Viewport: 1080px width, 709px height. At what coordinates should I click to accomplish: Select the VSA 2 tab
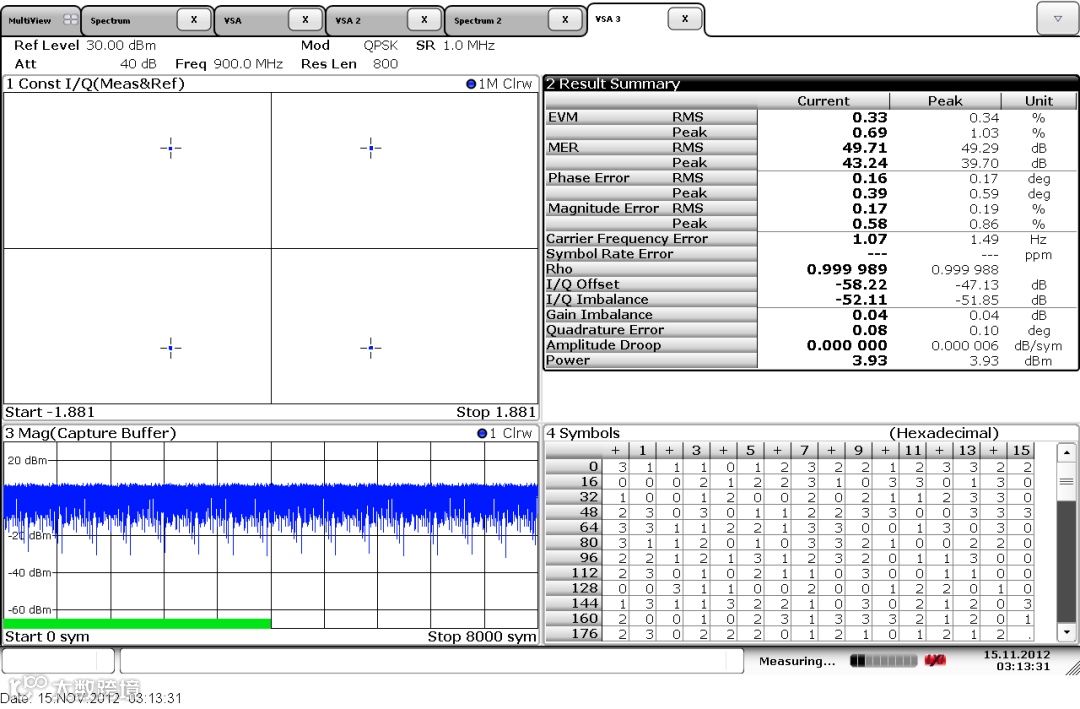(x=367, y=21)
